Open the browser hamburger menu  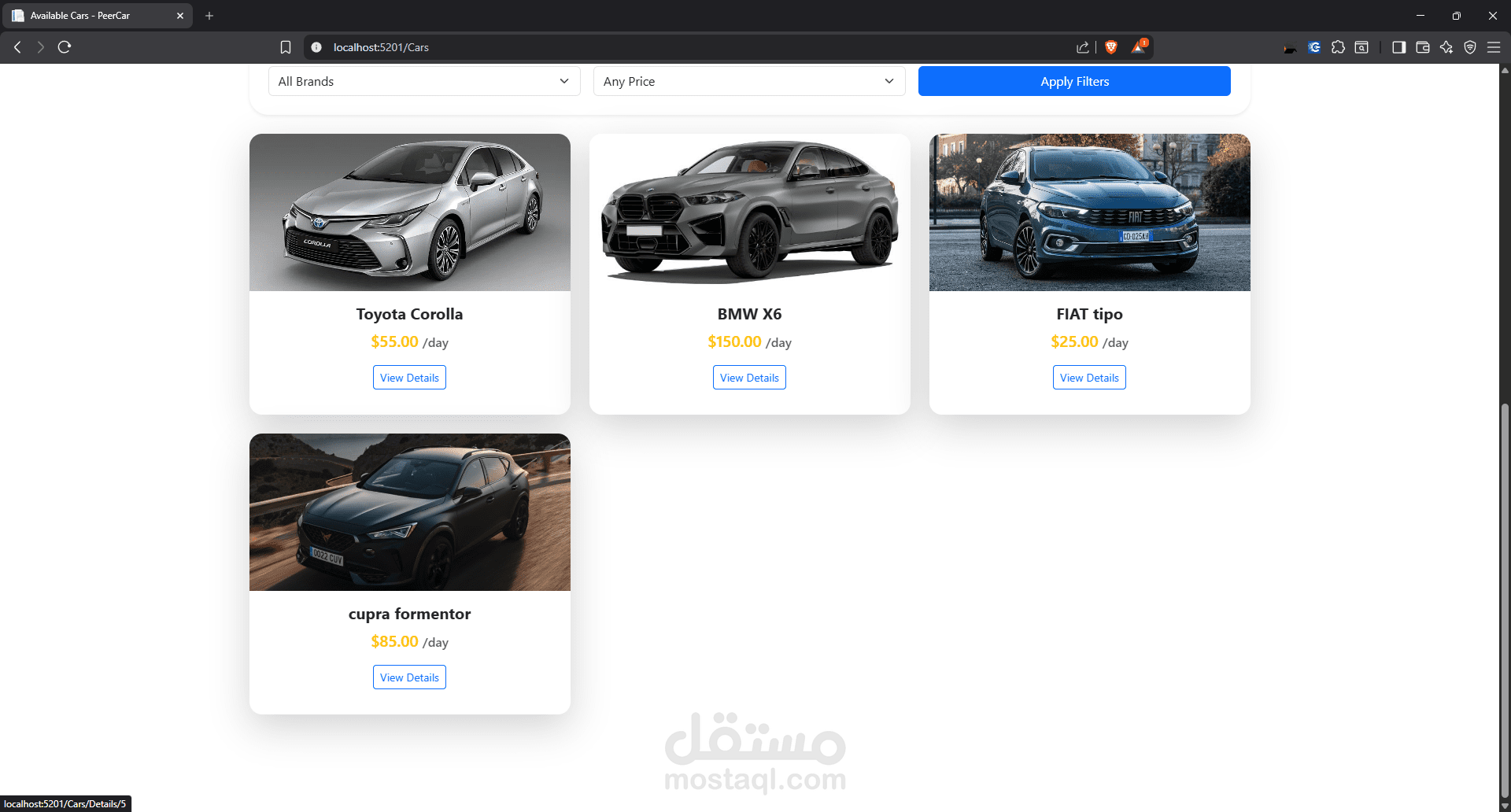coord(1494,47)
